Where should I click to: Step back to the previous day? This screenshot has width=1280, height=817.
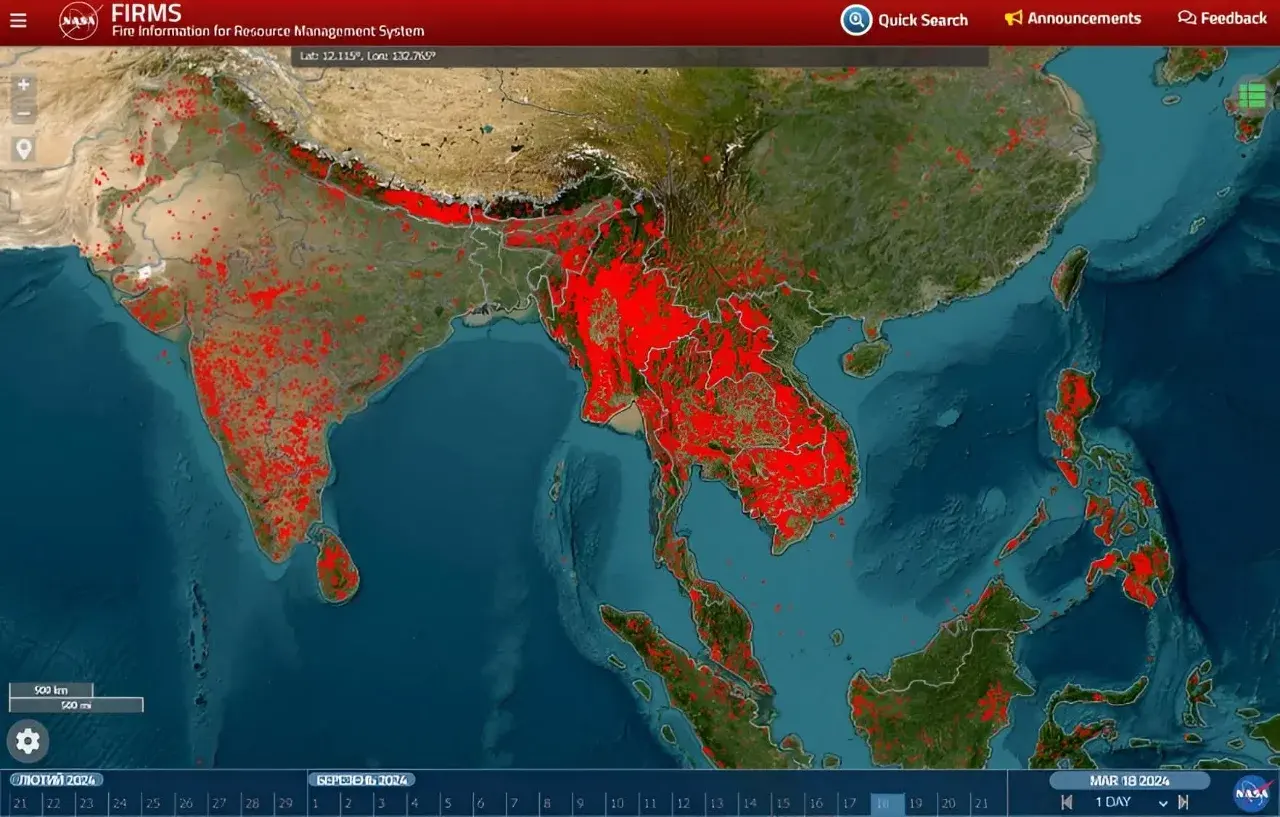click(x=1067, y=802)
